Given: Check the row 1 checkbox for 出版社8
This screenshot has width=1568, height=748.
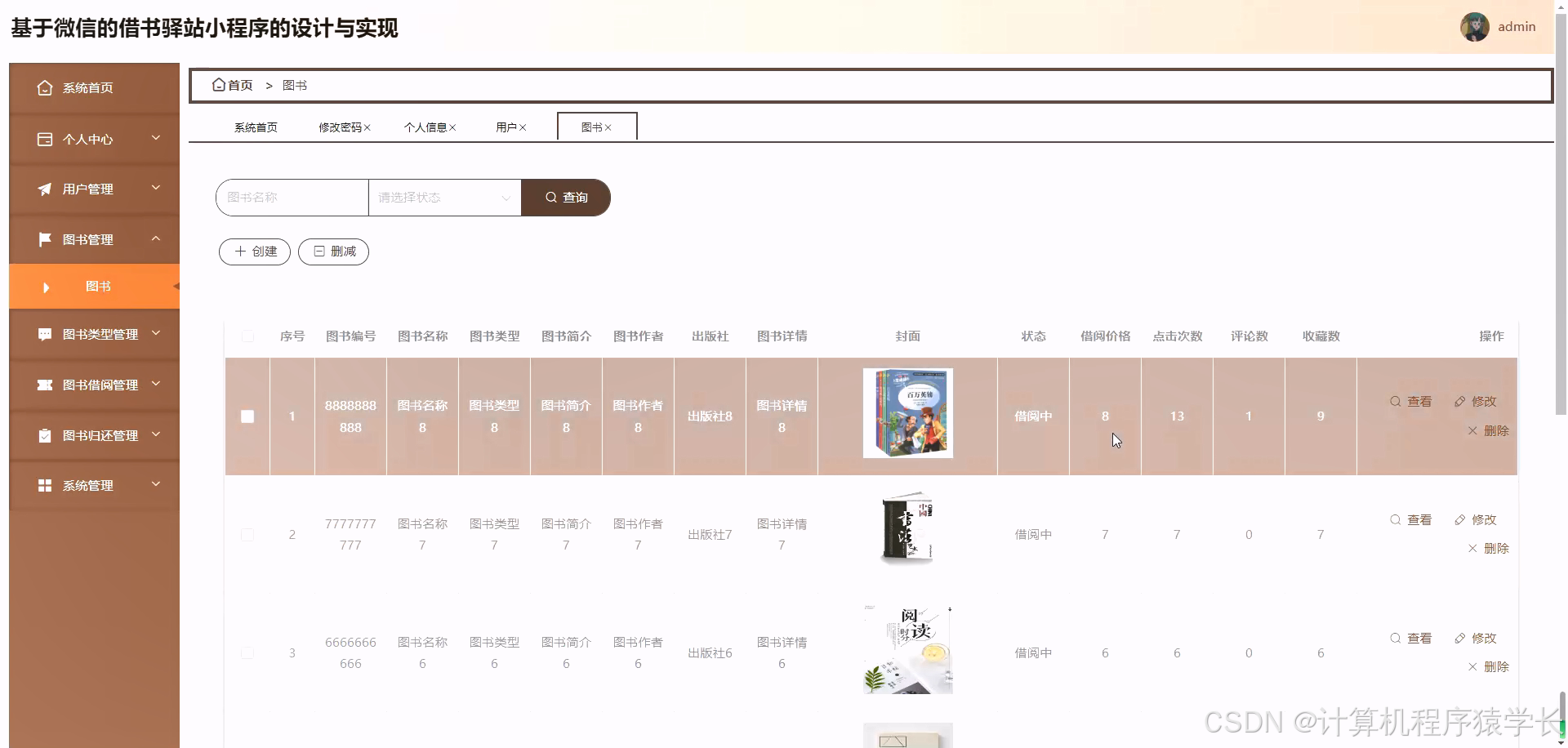Looking at the screenshot, I should point(247,416).
